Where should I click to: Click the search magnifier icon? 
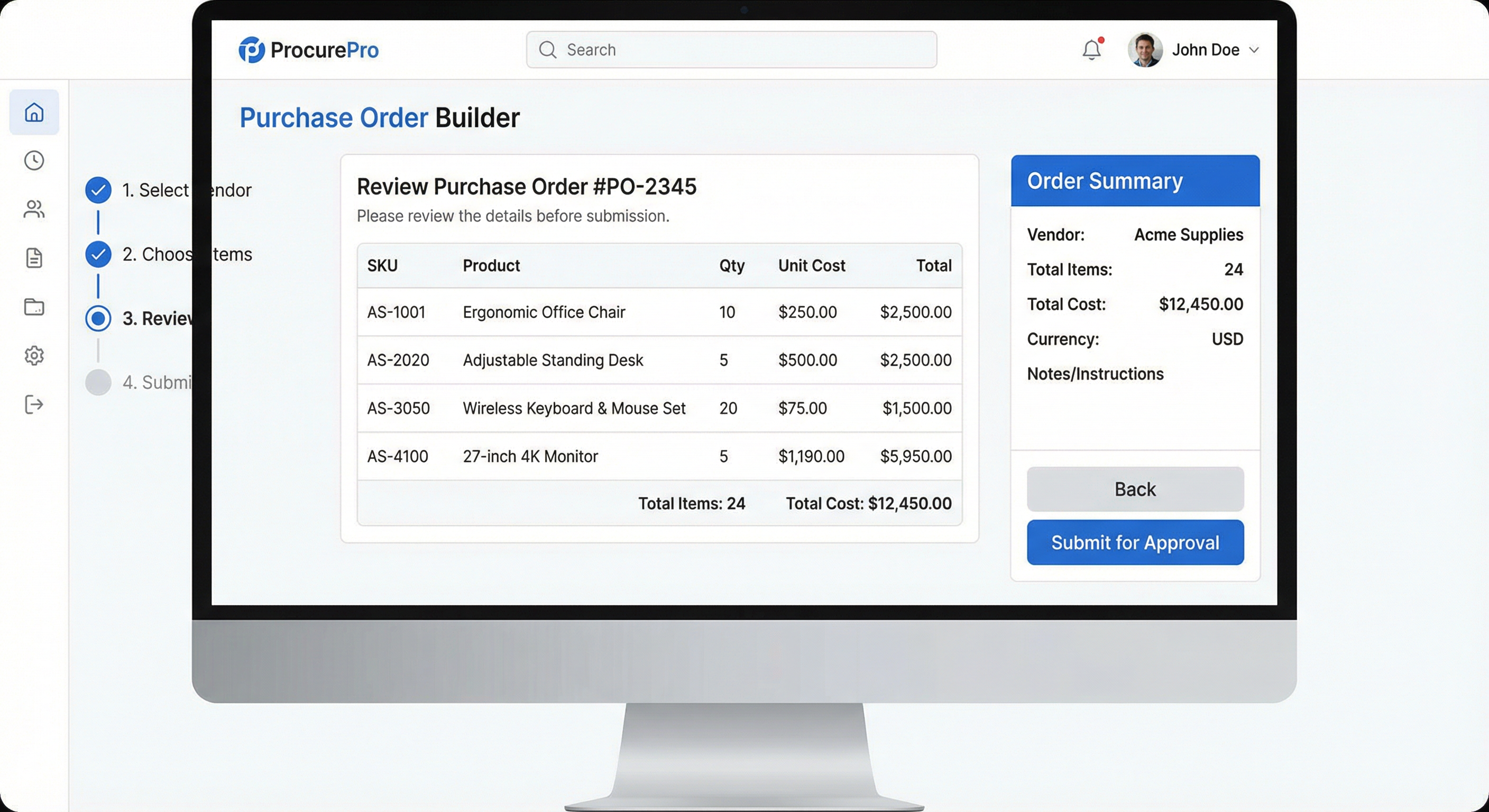547,50
